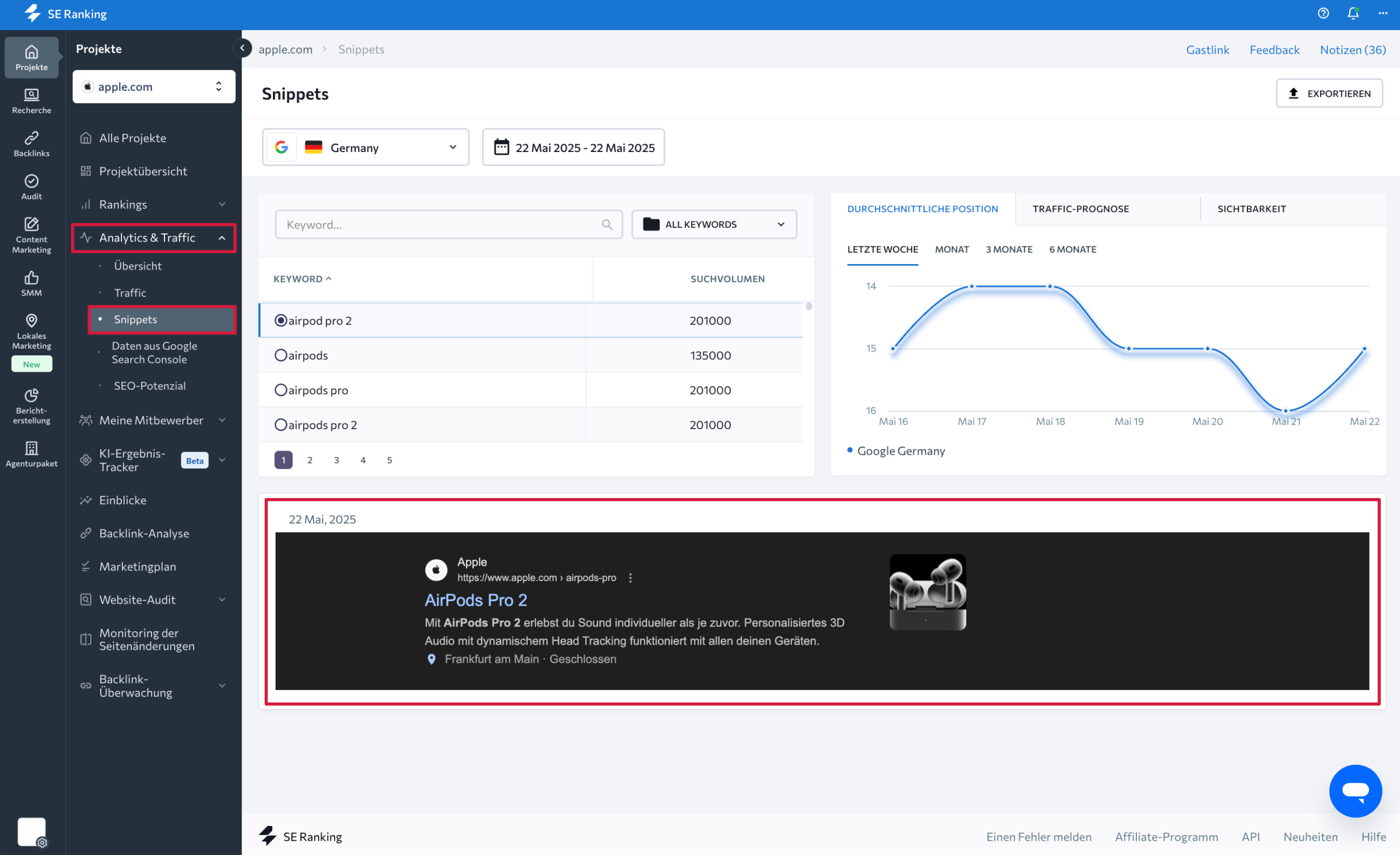
Task: Open account avatar with settings gear
Action: coord(32,832)
